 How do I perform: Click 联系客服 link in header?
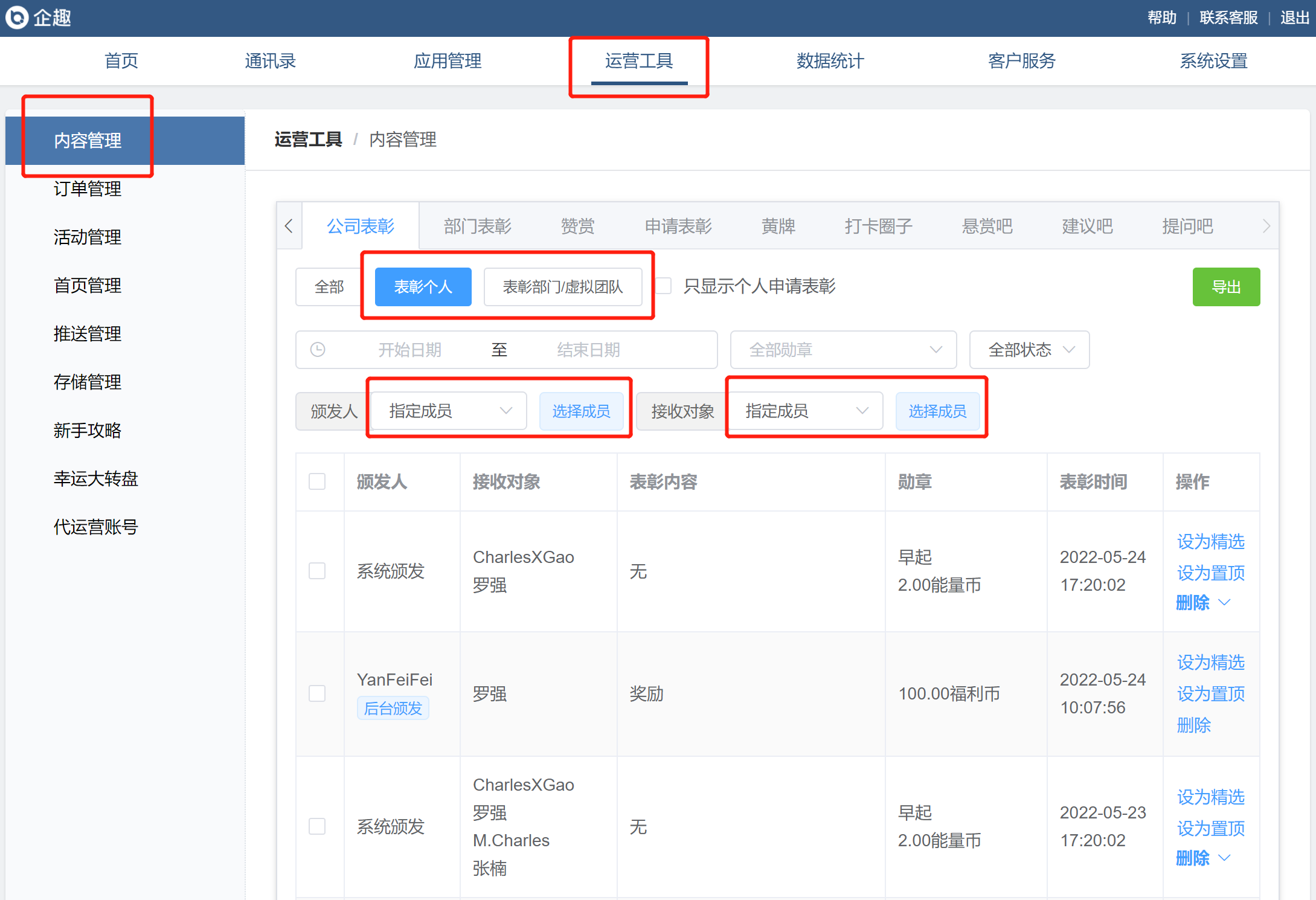coord(1228,18)
